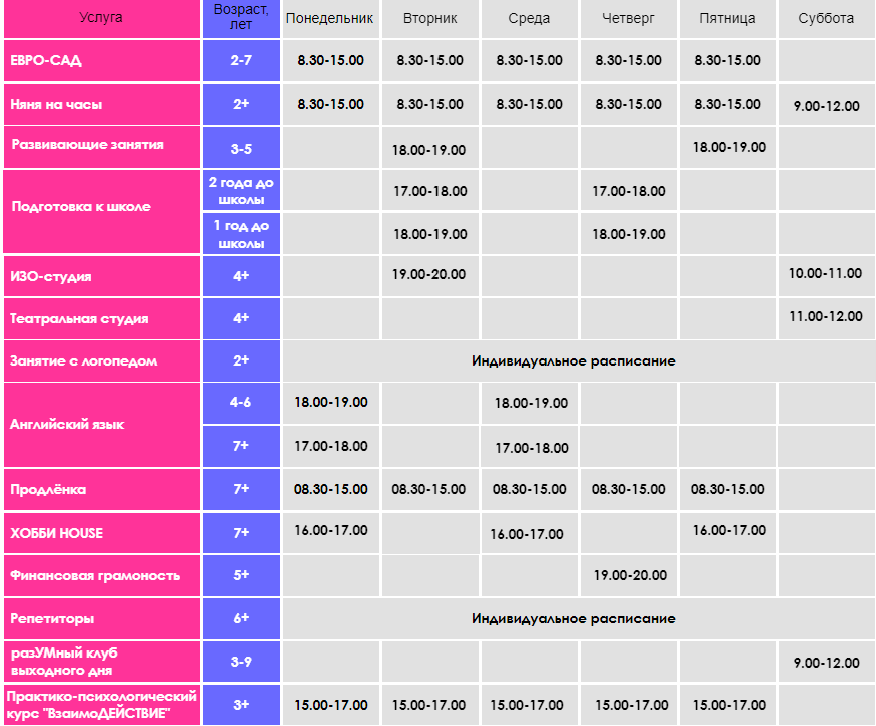Select Продлёнка Monday 08.30-15.00 cell
This screenshot has height=726, width=876.
[330, 489]
